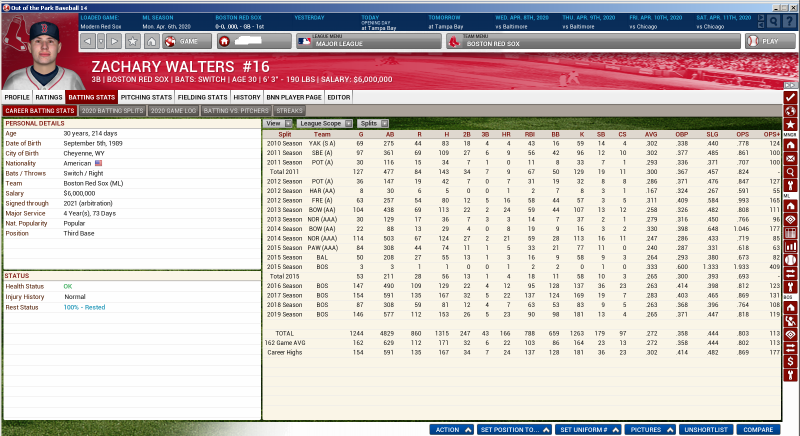Screen dimensions: 800x436
Task: Click the back navigation arrow
Action: pos(86,41)
